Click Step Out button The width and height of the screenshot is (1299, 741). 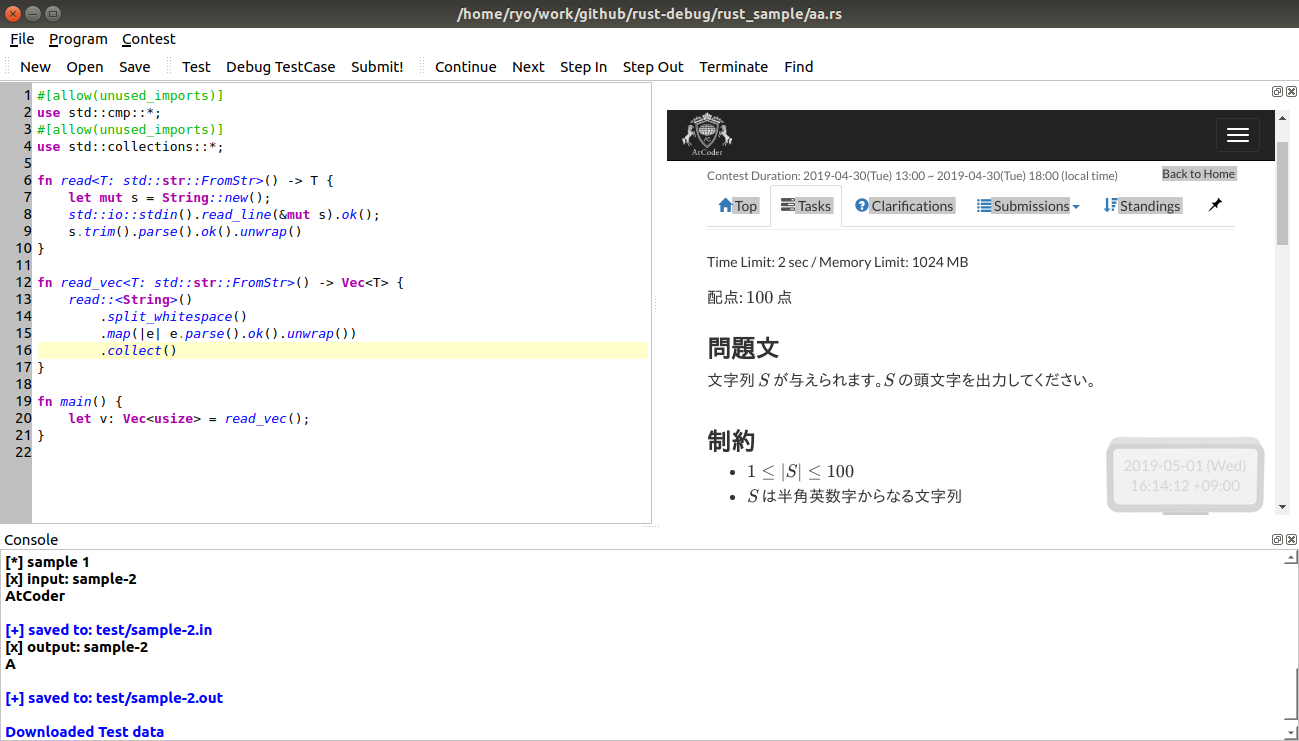click(x=653, y=67)
